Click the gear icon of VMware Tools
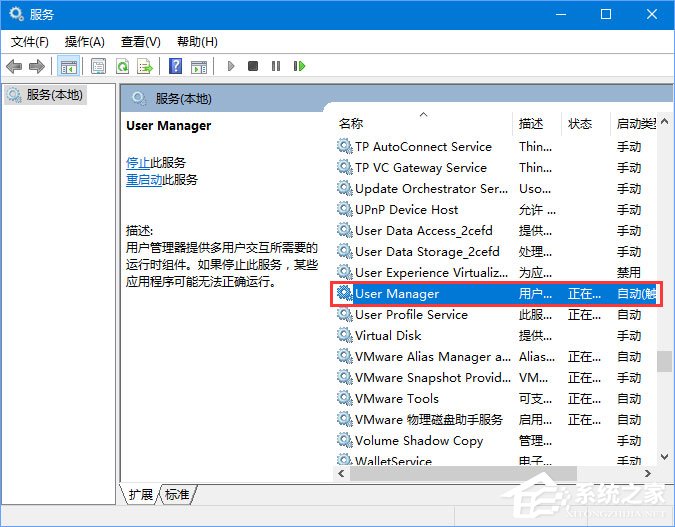Viewport: 675px width, 527px height. click(344, 398)
